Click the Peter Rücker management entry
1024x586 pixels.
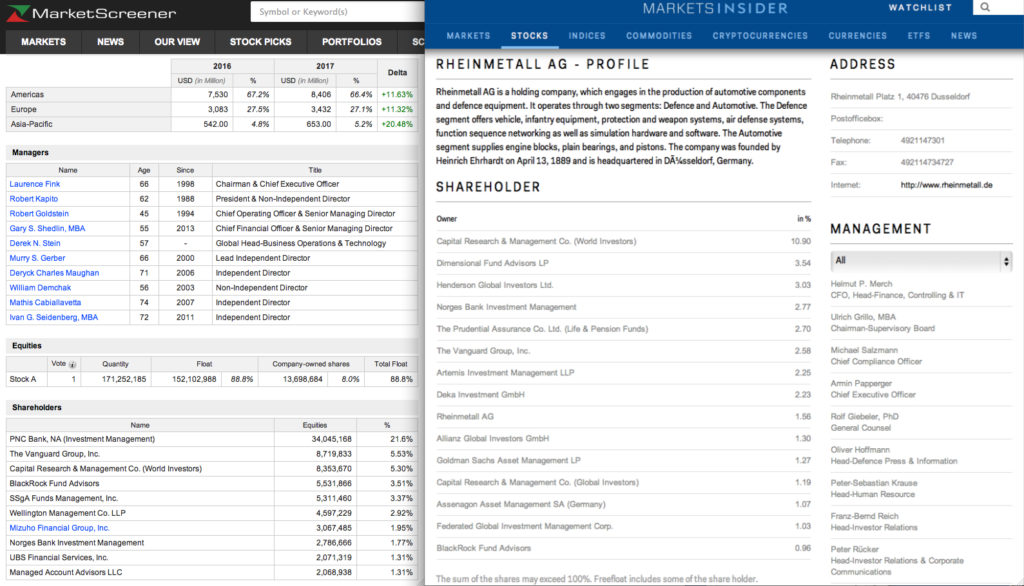[897, 561]
